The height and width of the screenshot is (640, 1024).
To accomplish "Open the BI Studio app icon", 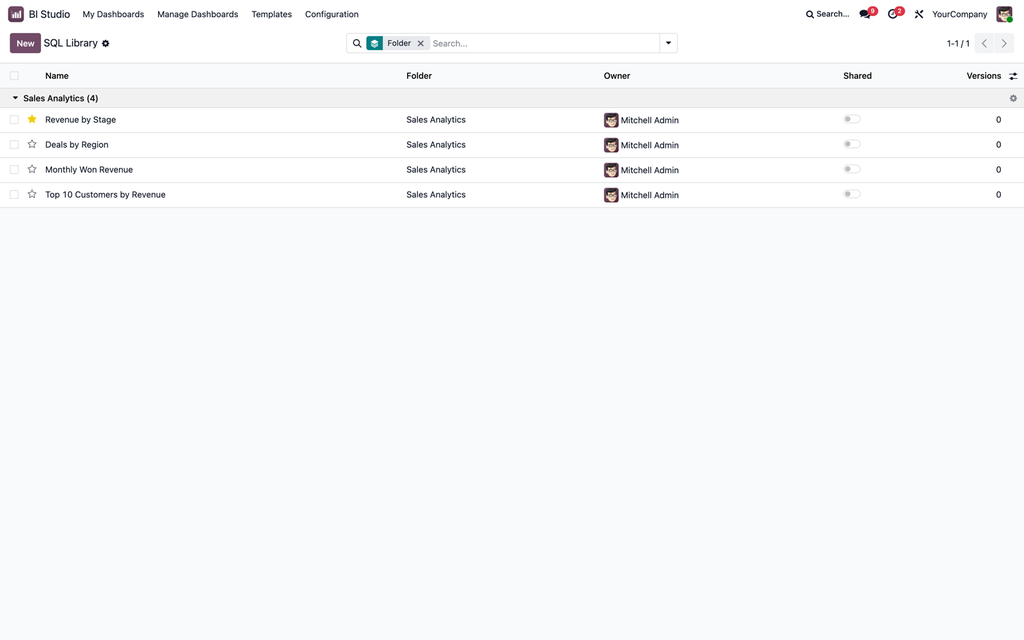I will [16, 14].
